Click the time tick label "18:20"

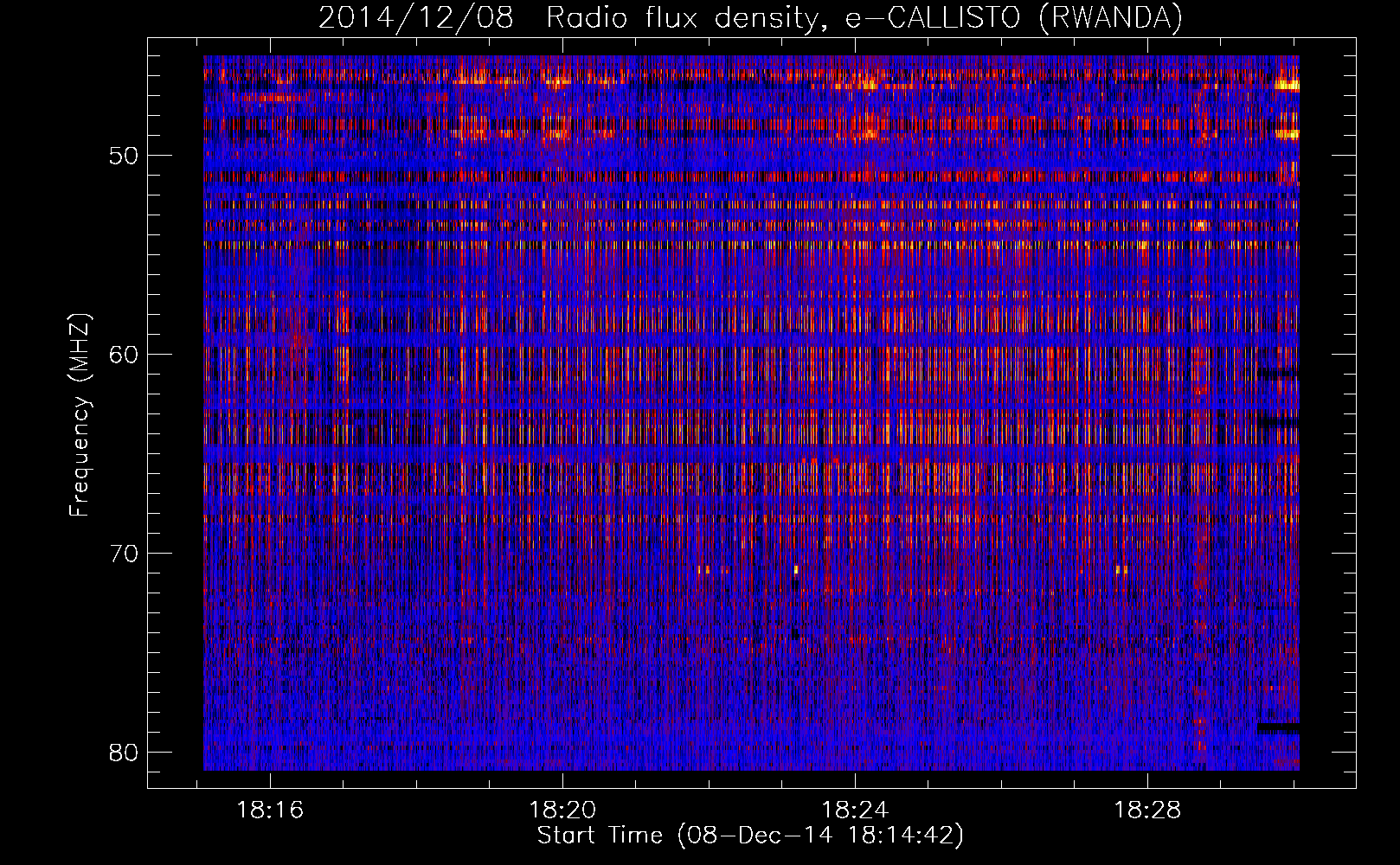pos(563,811)
